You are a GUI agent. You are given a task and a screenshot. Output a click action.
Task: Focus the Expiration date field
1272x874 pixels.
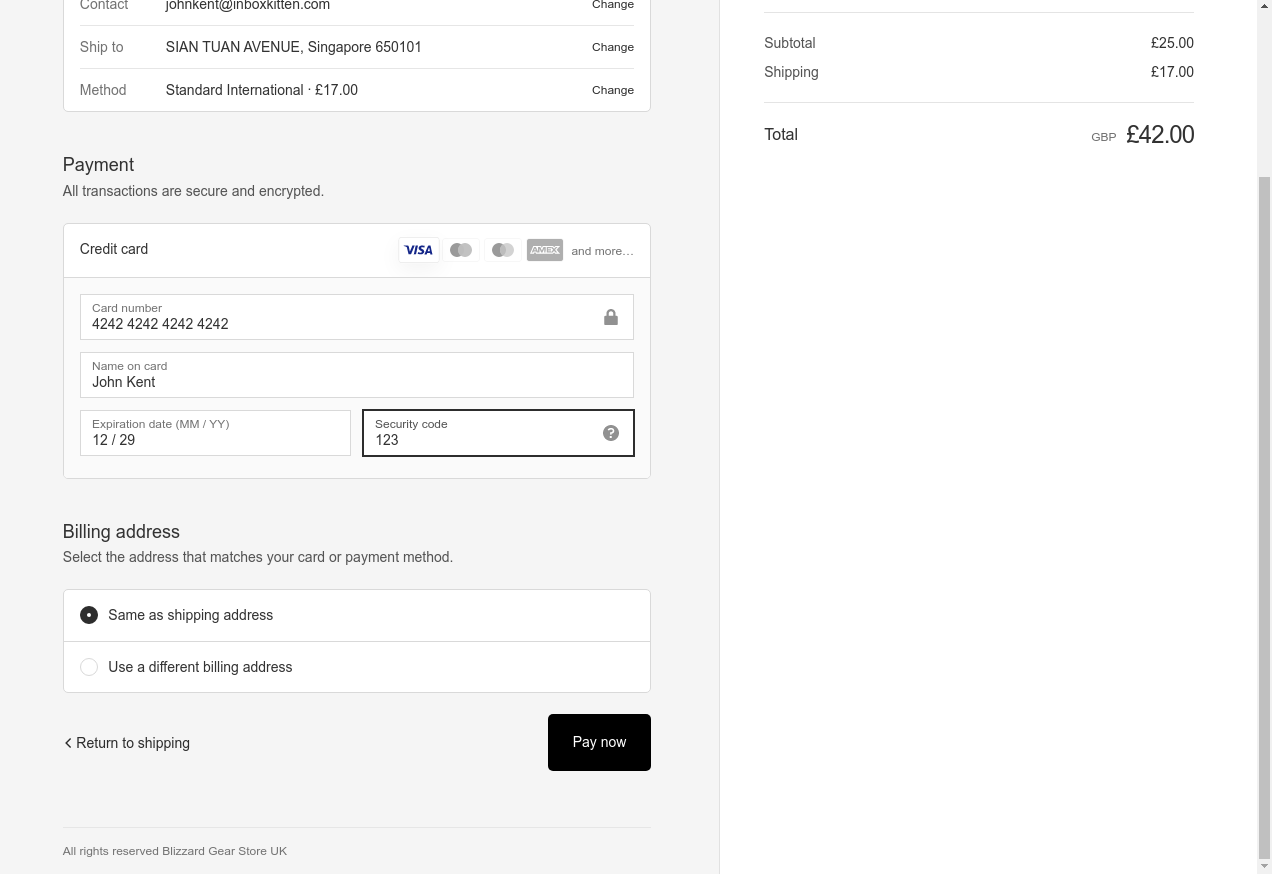[215, 433]
